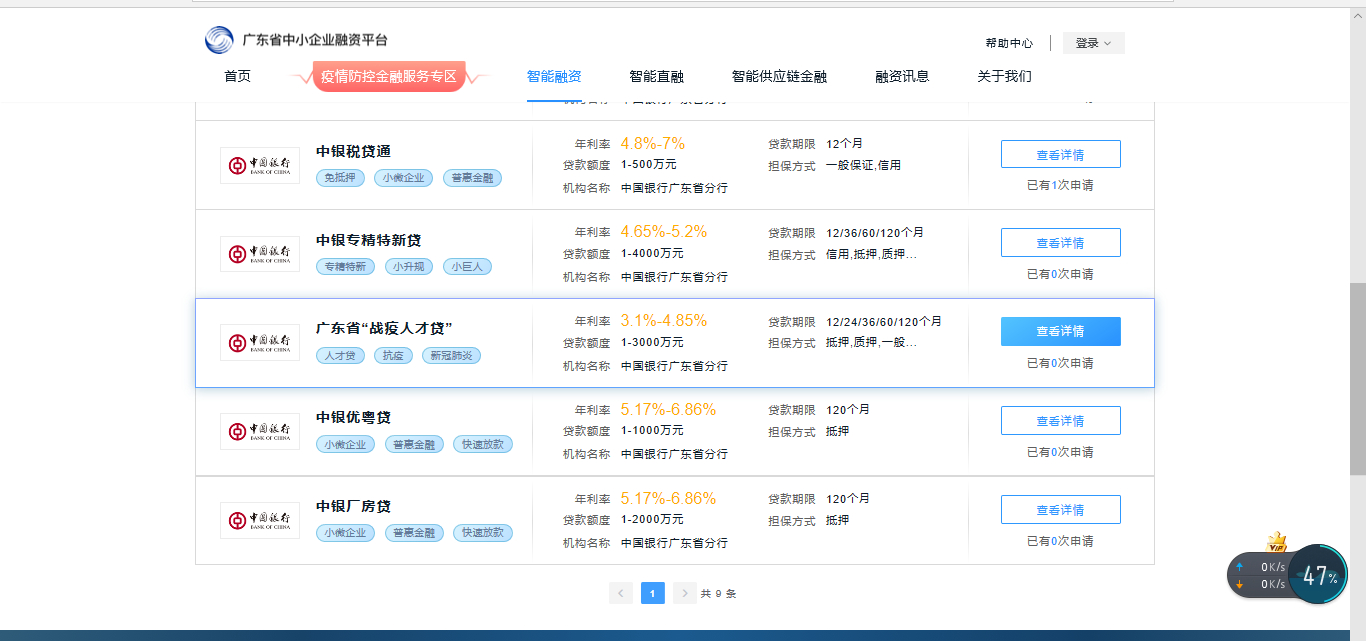The image size is (1366, 641).
Task: Open 广东省"战疫人才贷" product title
Action: [385, 328]
